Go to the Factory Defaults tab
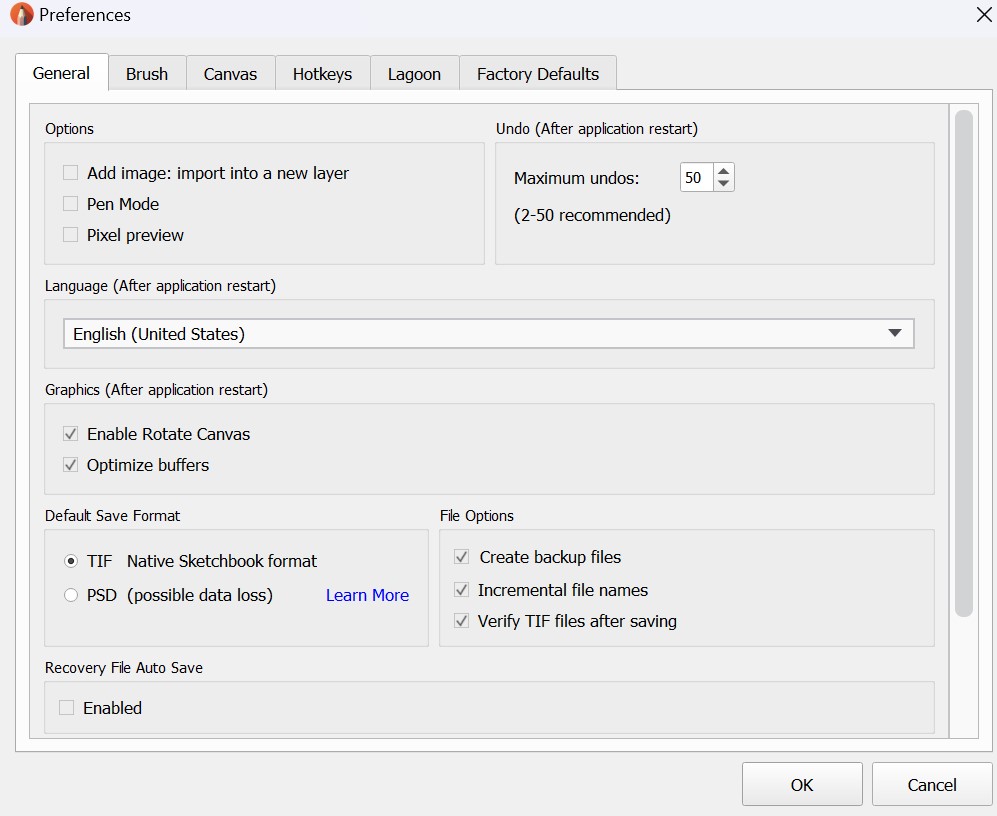The width and height of the screenshot is (997, 816). [538, 74]
